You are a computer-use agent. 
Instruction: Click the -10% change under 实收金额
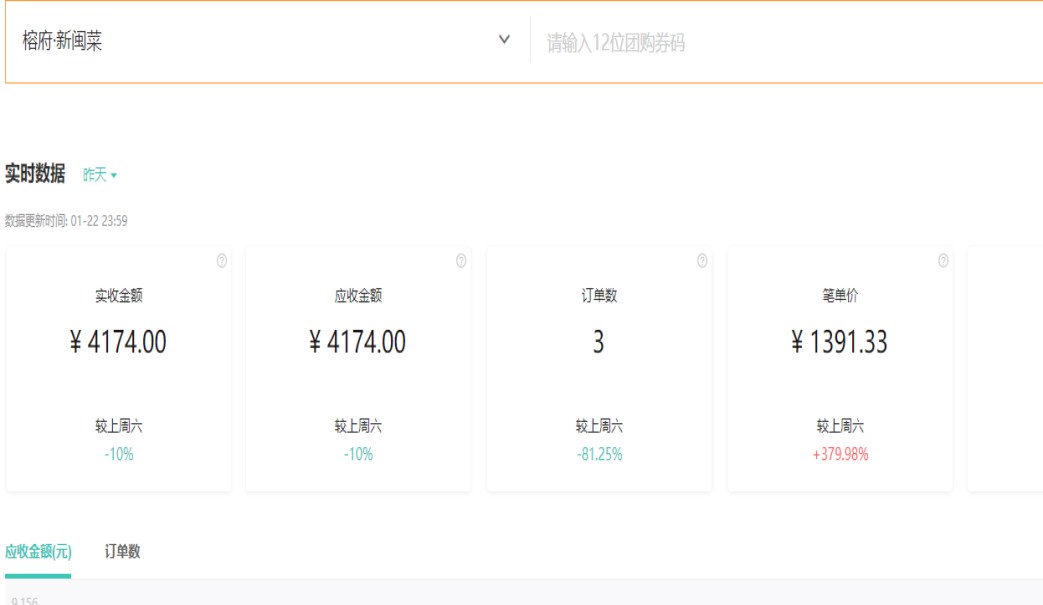coord(118,455)
